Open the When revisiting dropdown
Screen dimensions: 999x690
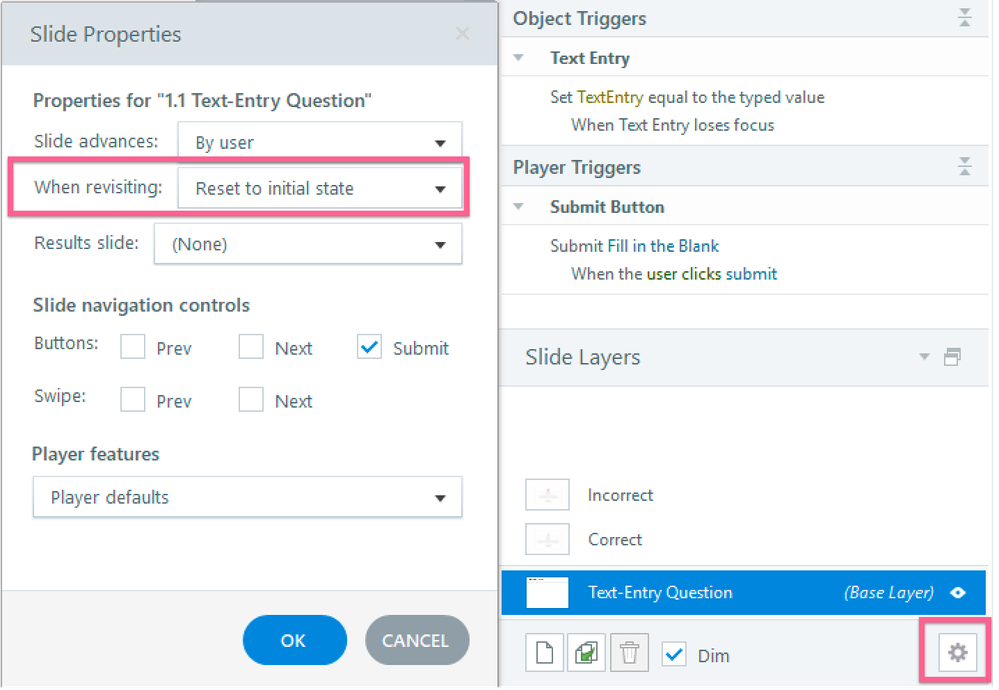(319, 188)
